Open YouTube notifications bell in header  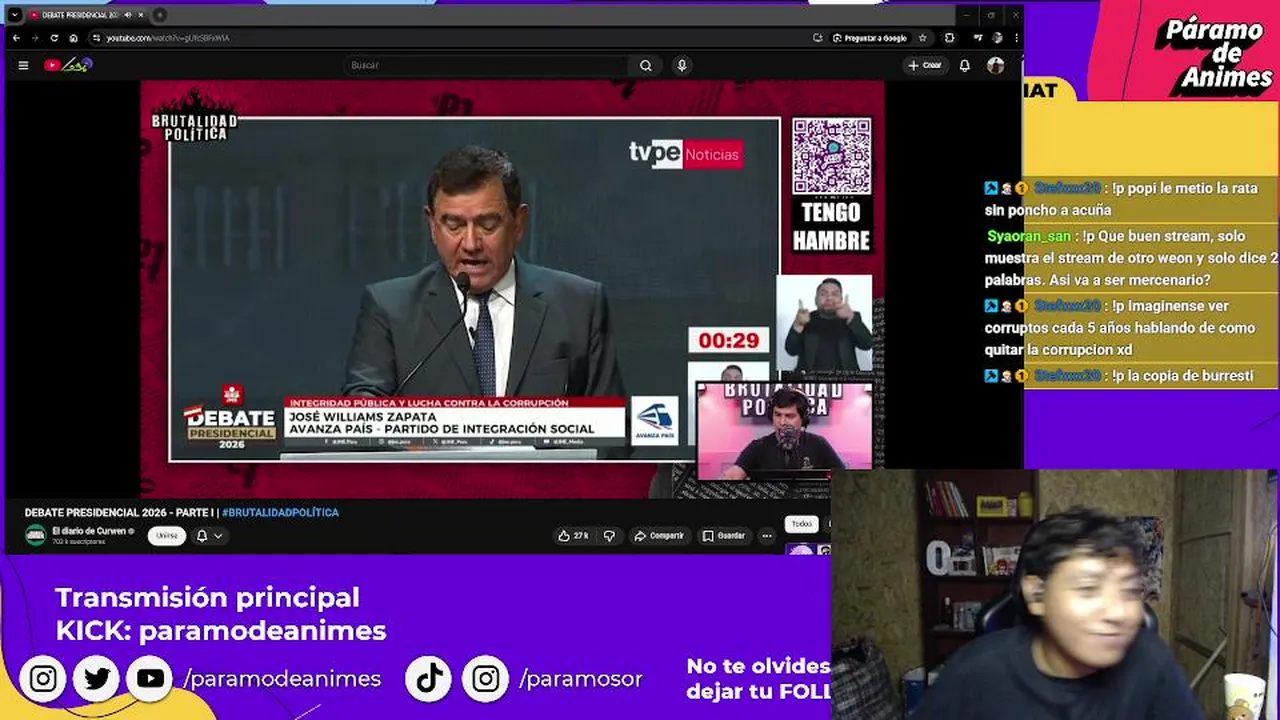click(964, 65)
